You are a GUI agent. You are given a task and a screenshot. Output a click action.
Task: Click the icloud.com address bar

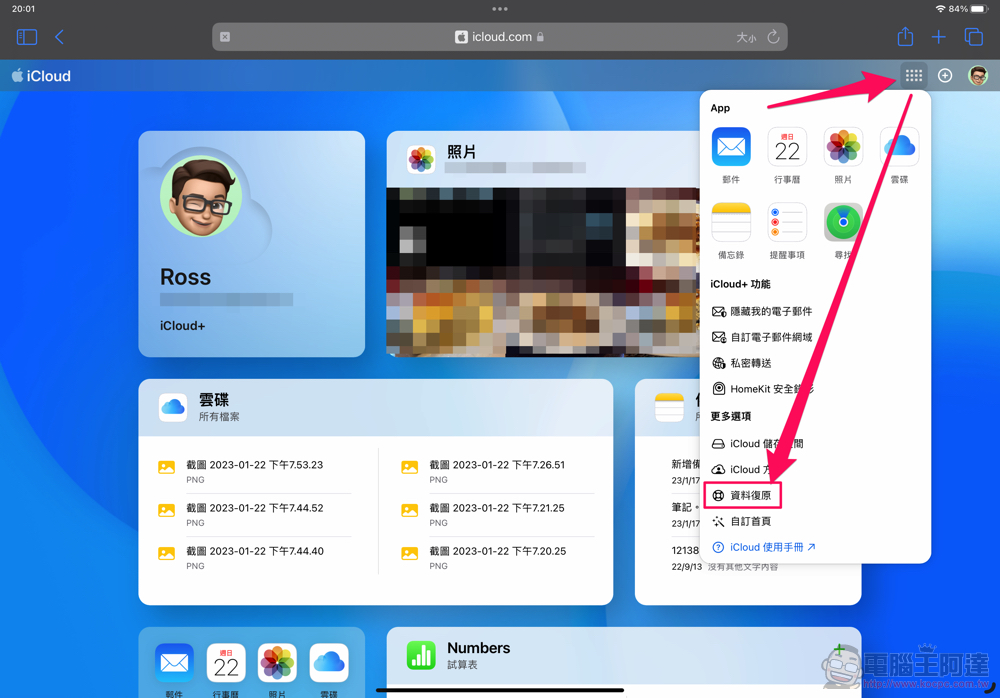pyautogui.click(x=498, y=37)
